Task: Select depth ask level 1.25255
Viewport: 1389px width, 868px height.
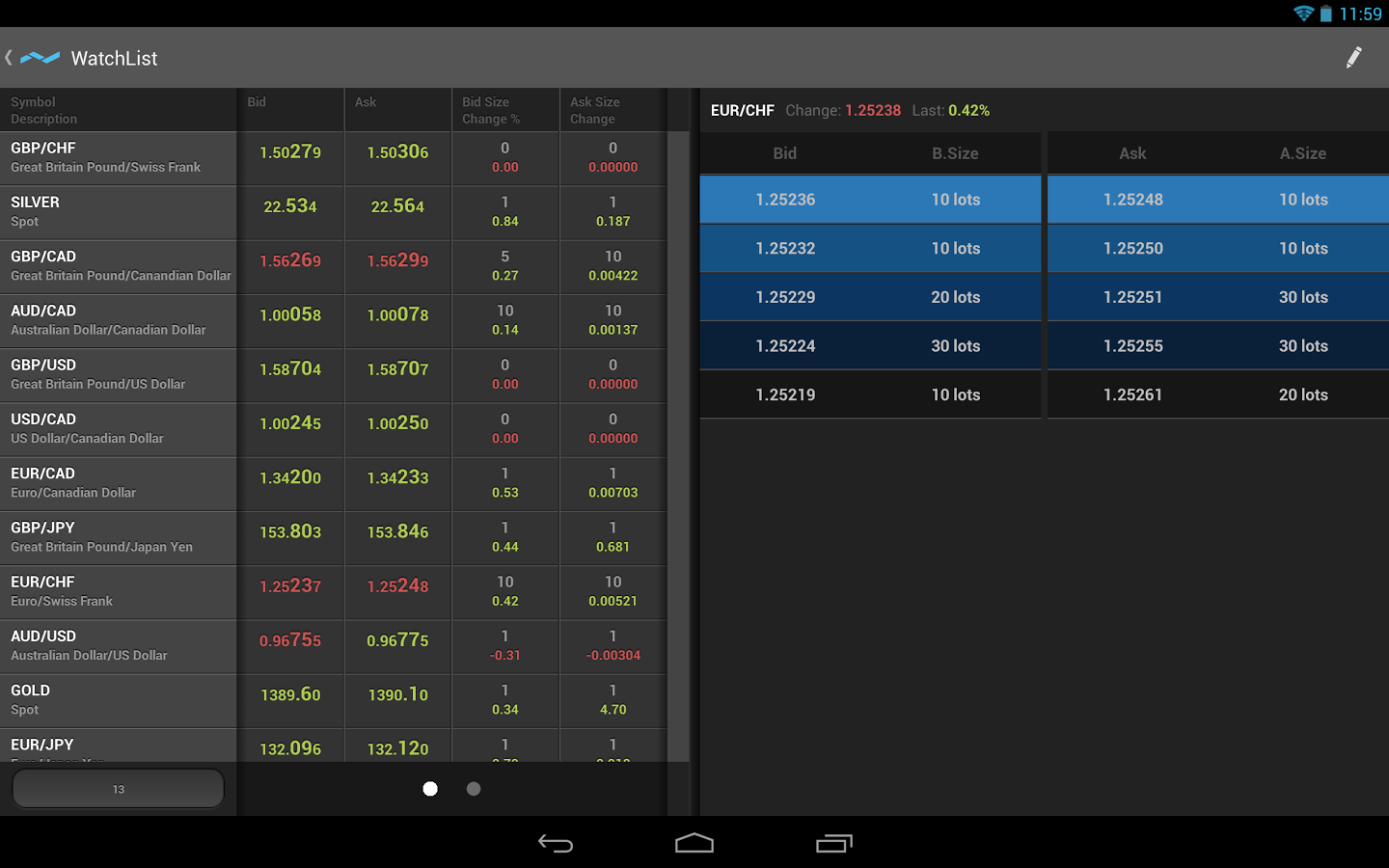Action: coord(1218,346)
